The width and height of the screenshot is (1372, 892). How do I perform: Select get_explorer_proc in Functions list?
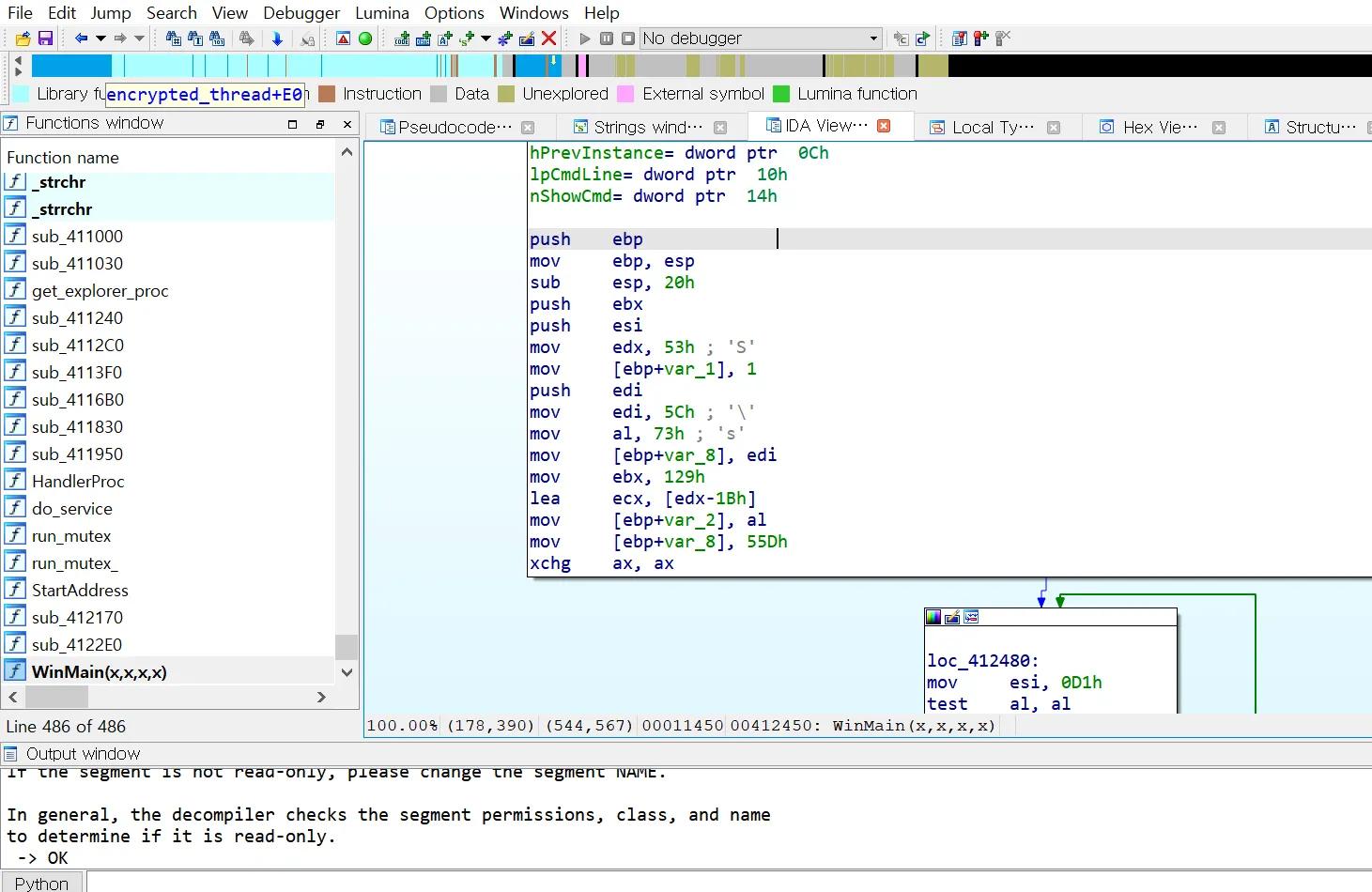(100, 291)
